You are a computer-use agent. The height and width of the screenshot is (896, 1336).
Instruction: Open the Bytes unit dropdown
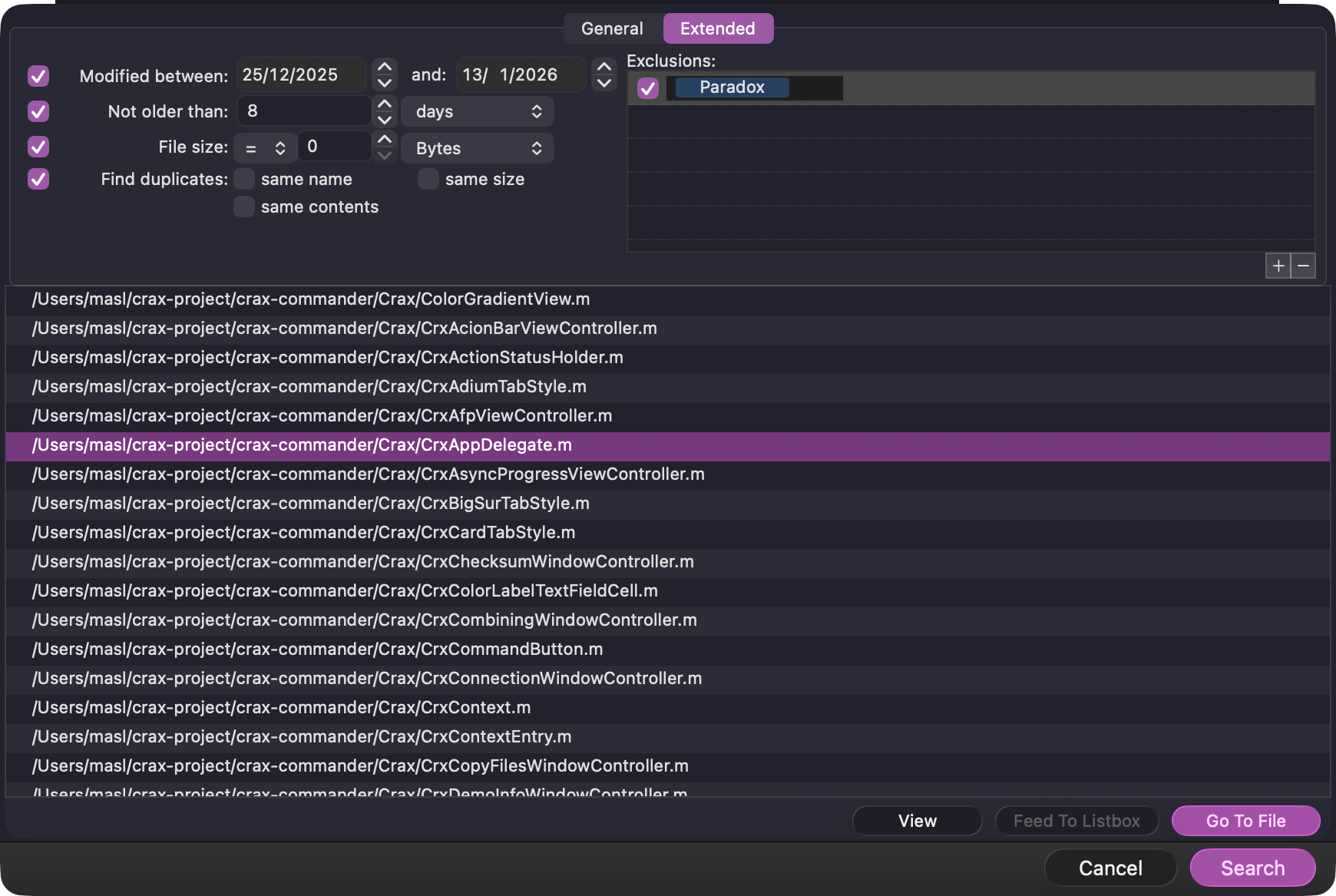478,148
